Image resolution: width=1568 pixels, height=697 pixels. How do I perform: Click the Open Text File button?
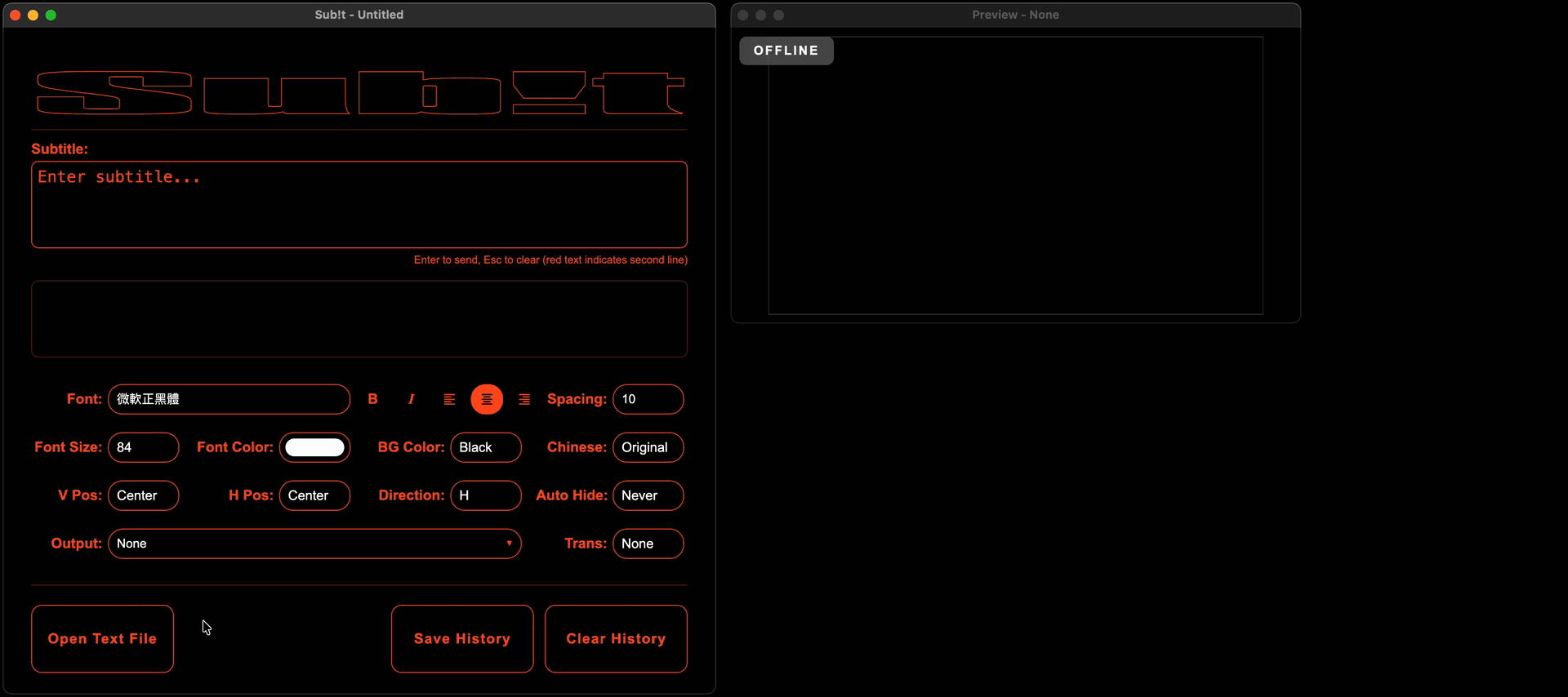click(102, 639)
